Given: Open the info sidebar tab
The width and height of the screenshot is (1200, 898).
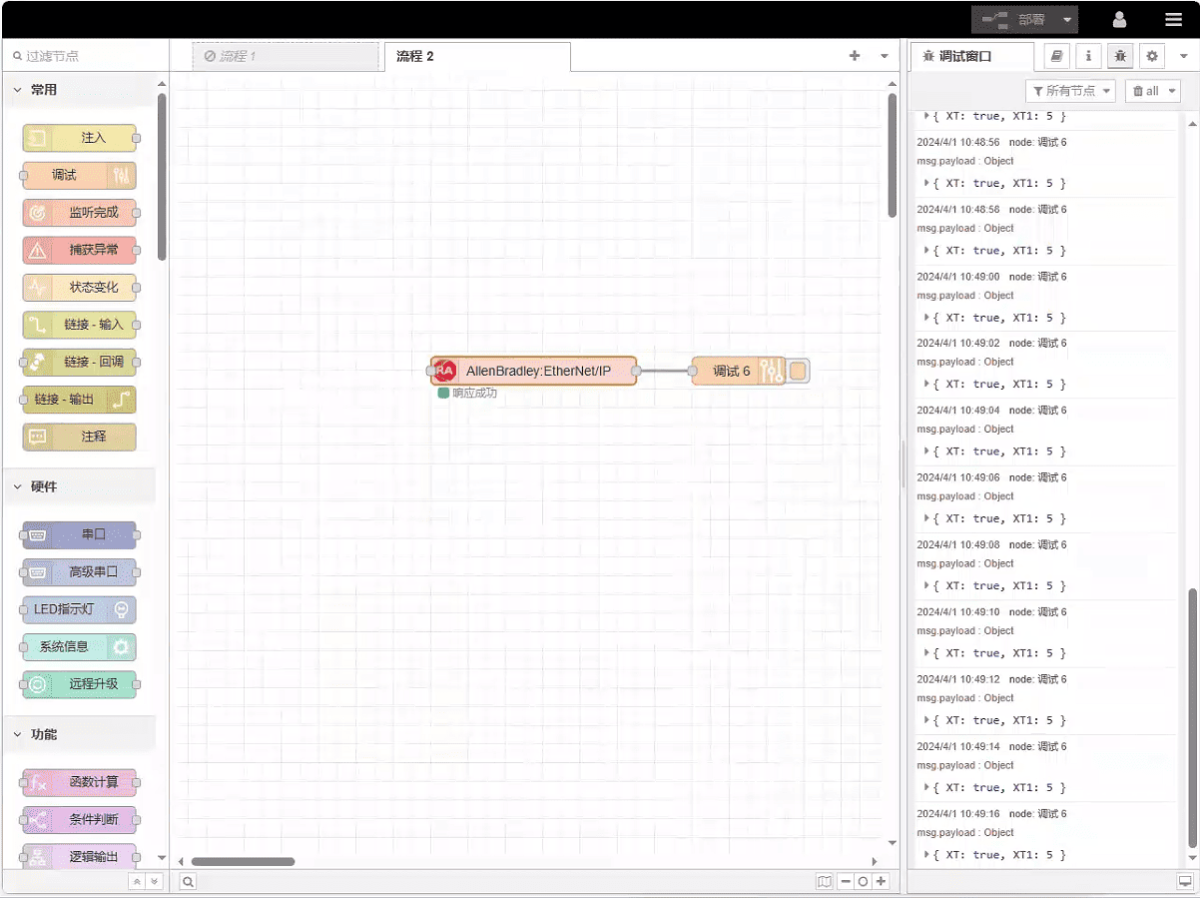Looking at the screenshot, I should tap(1088, 57).
